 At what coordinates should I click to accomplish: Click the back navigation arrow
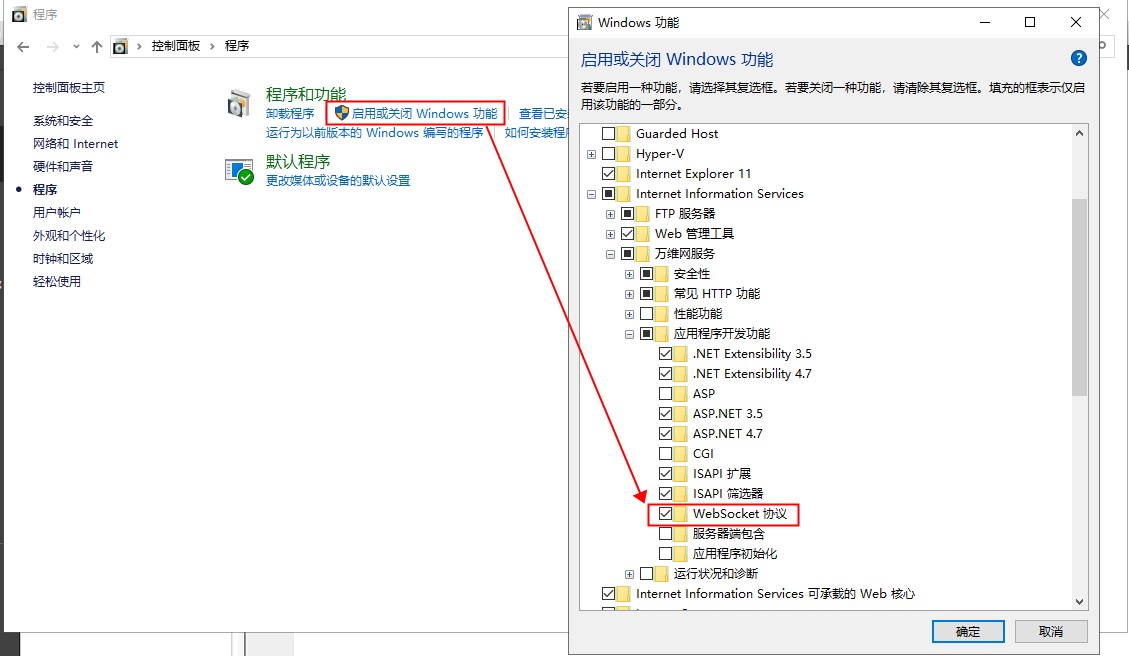[24, 46]
